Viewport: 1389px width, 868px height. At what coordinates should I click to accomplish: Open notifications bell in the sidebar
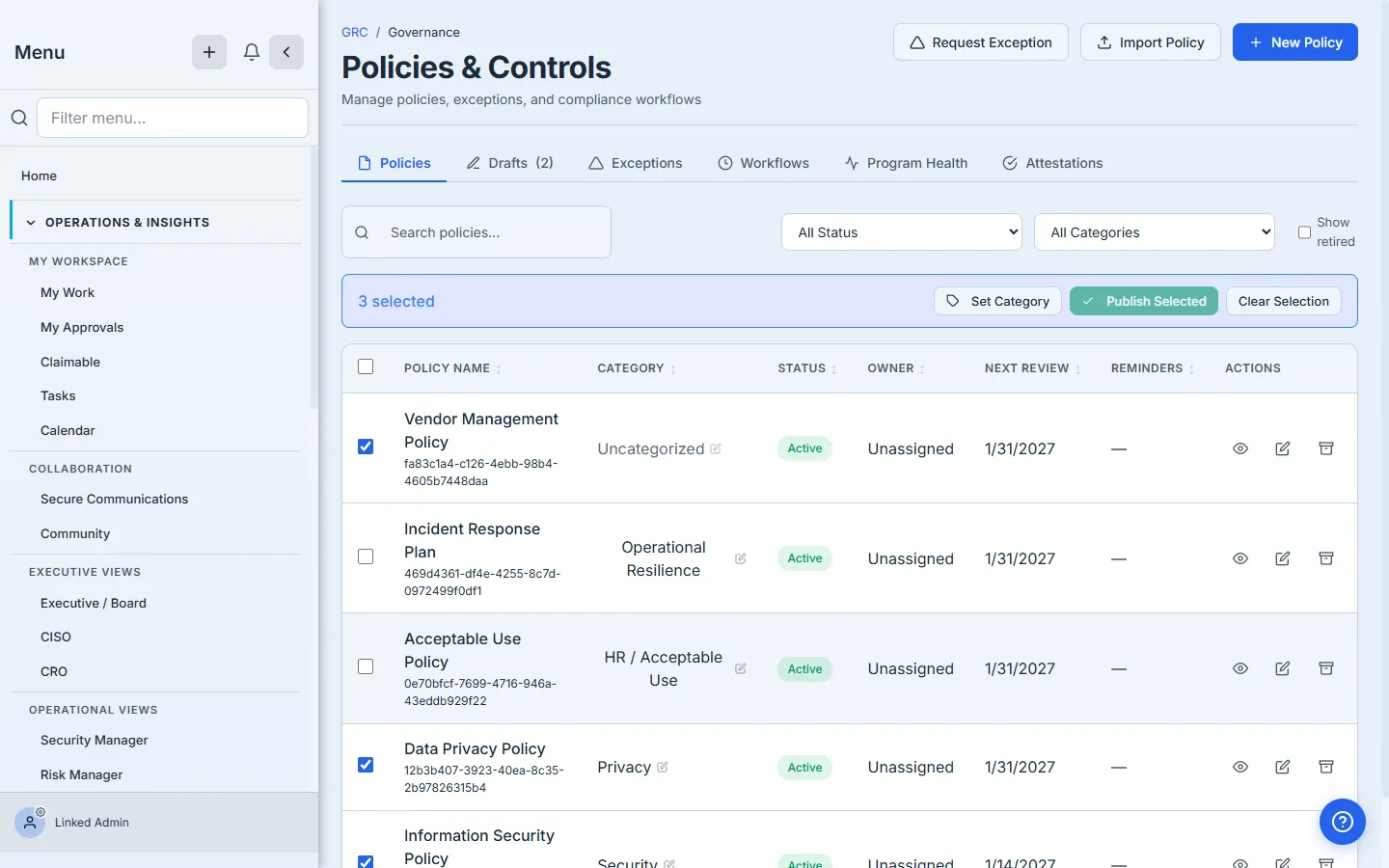pos(252,52)
